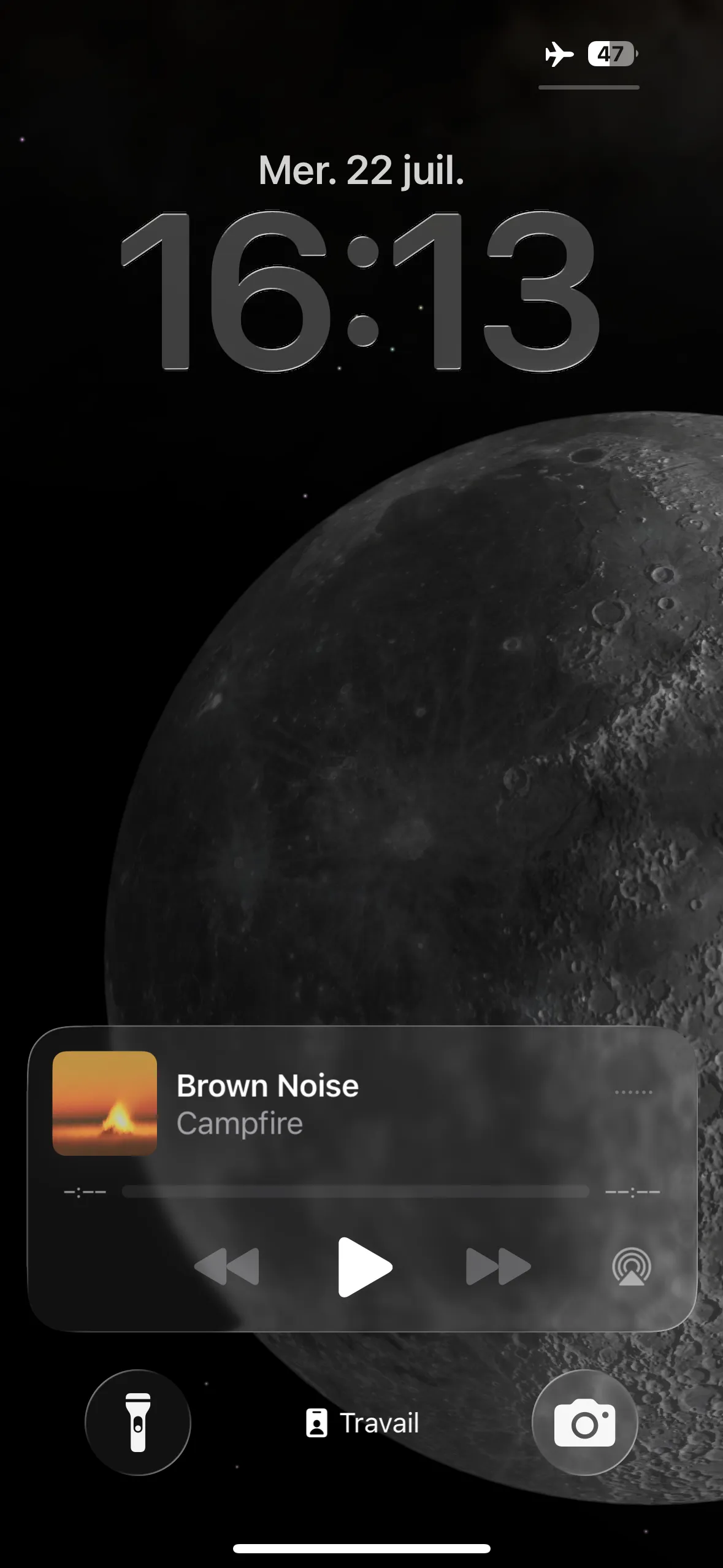The height and width of the screenshot is (1568, 723).
Task: Skip forward with fast-forward button
Action: 498,1266
